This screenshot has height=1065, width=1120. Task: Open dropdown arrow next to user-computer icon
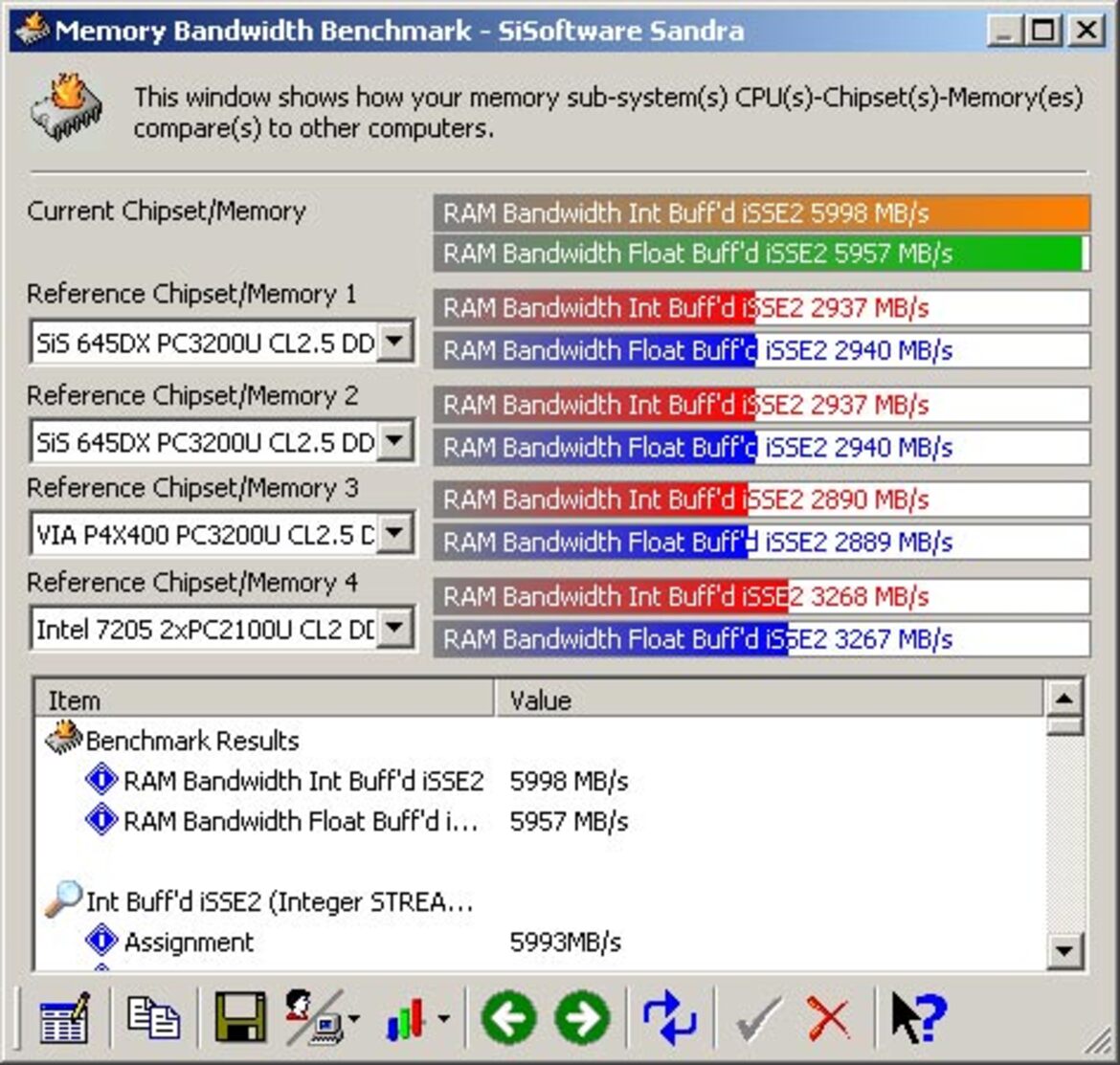pos(353,1019)
